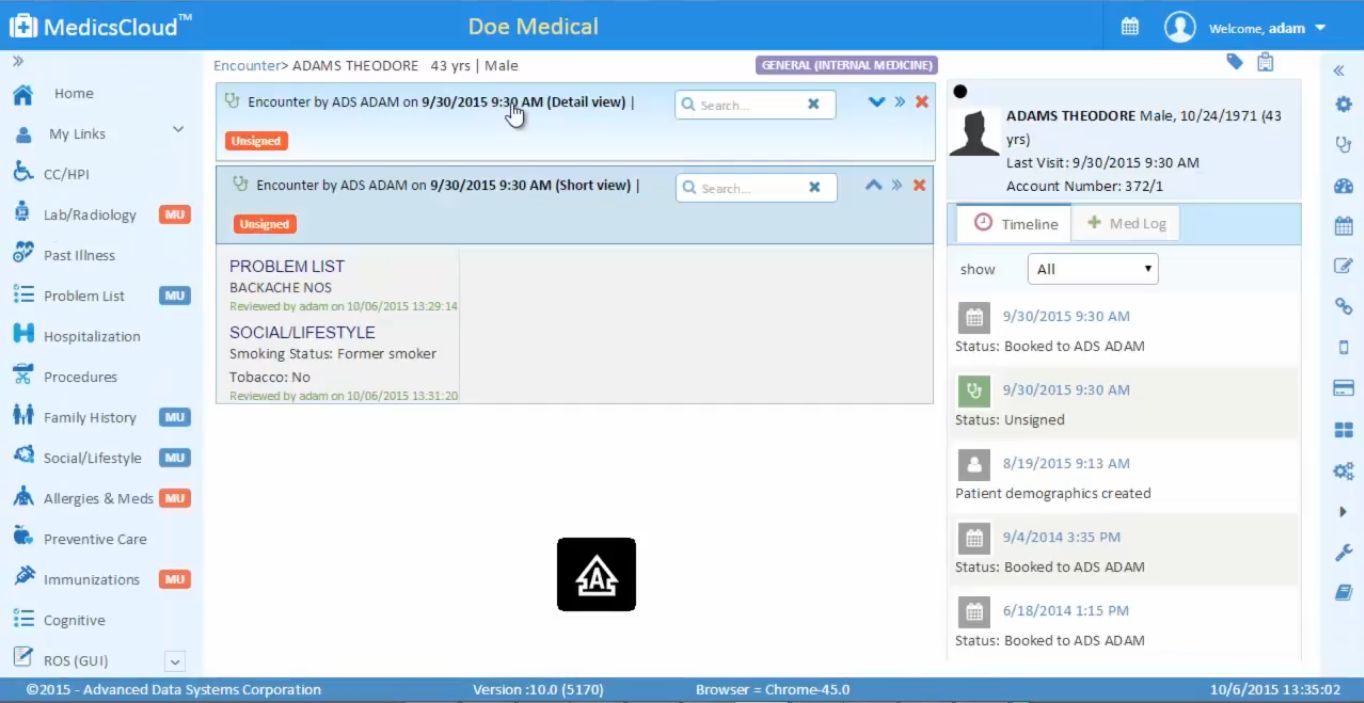Click MU badge next to Lab/Radiology
The width and height of the screenshot is (1364, 703).
tap(175, 214)
